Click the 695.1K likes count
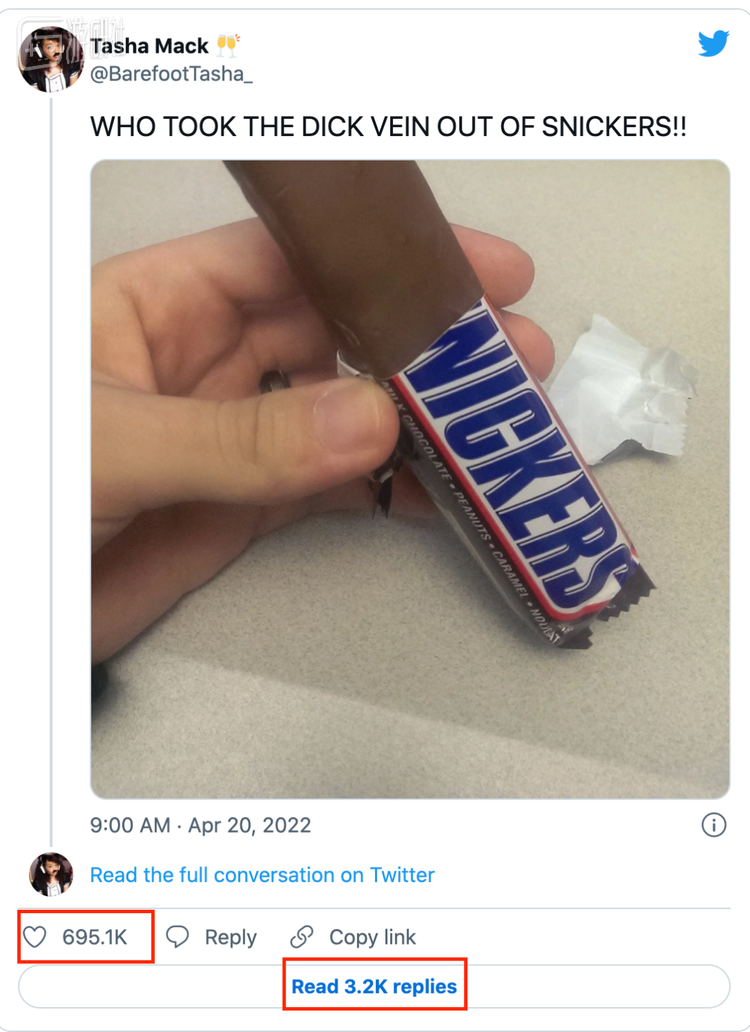 94,937
